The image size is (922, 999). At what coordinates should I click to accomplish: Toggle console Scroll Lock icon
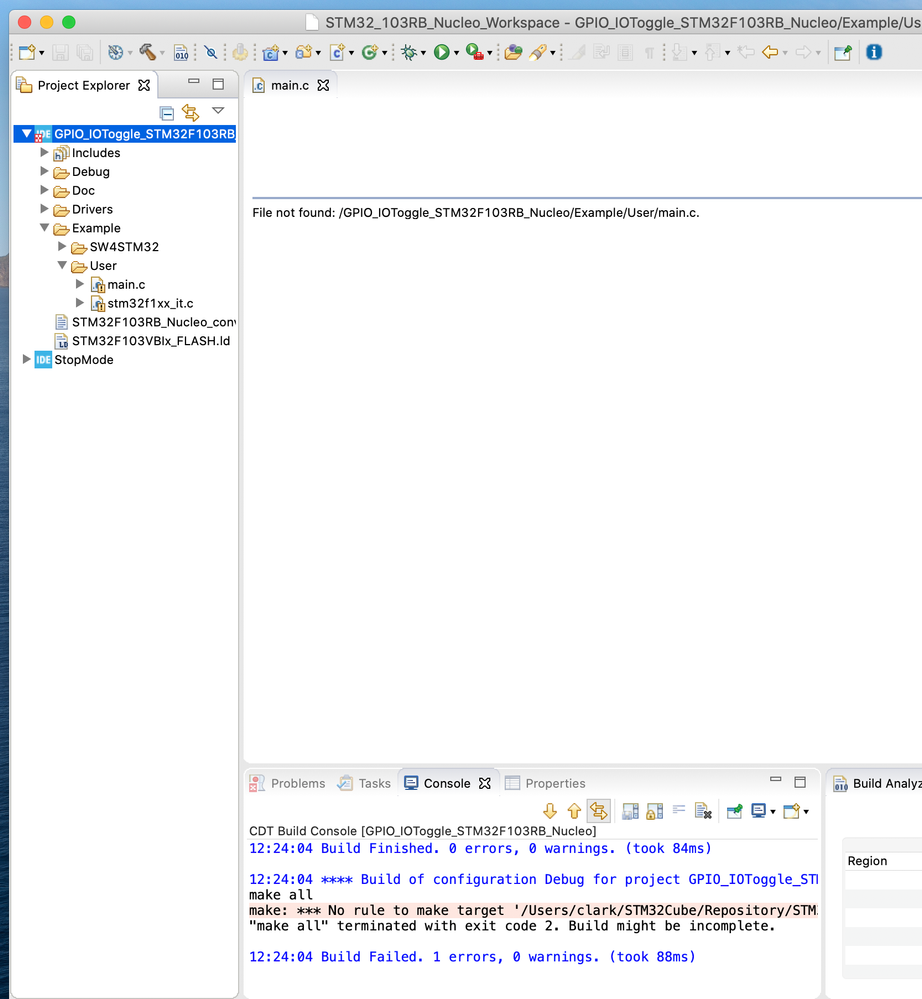pyautogui.click(x=654, y=811)
